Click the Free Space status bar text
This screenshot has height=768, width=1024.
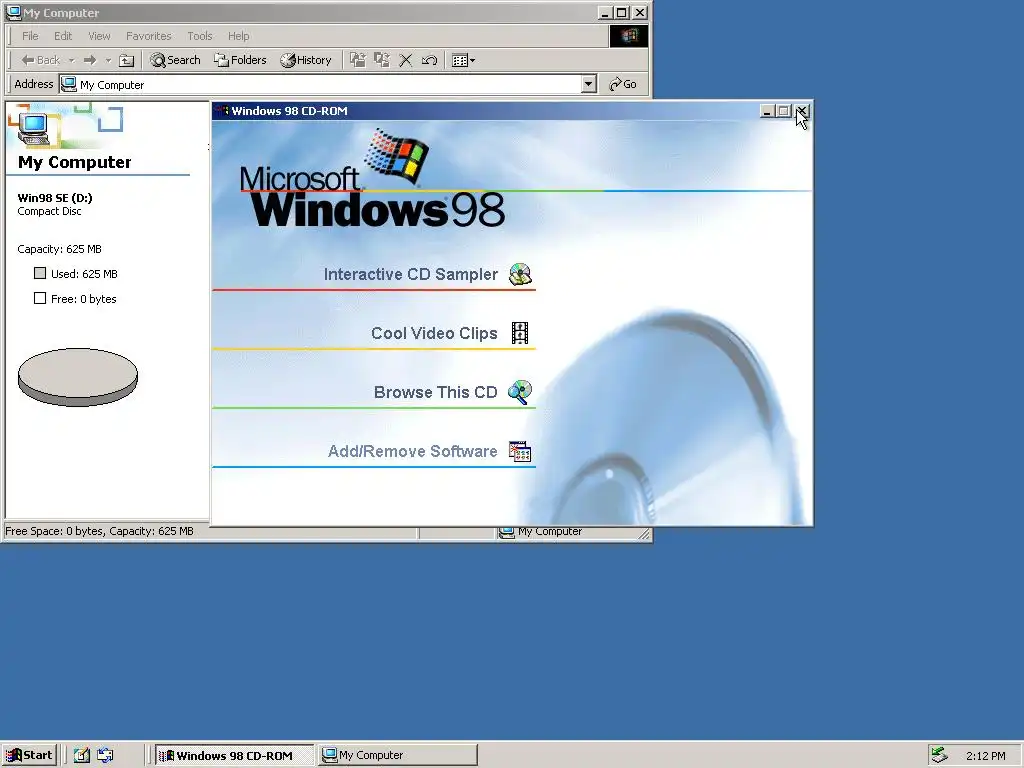coord(99,531)
